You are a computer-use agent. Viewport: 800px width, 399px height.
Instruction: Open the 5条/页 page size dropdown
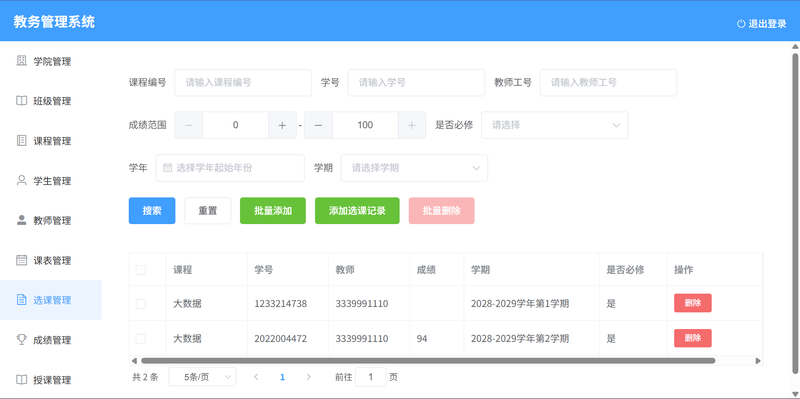(x=203, y=377)
